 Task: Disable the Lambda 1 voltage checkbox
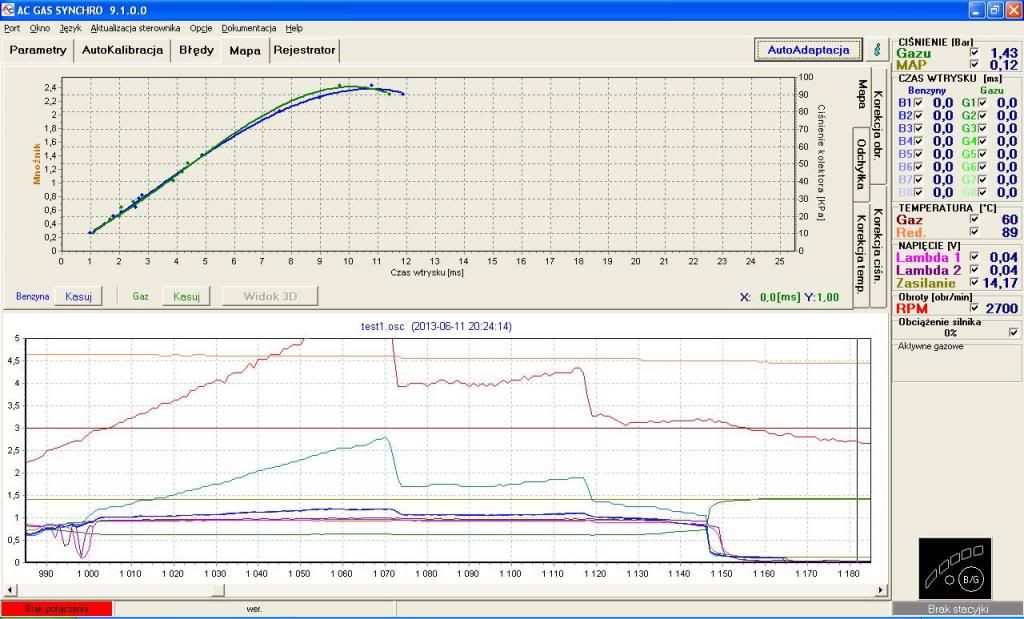[974, 257]
